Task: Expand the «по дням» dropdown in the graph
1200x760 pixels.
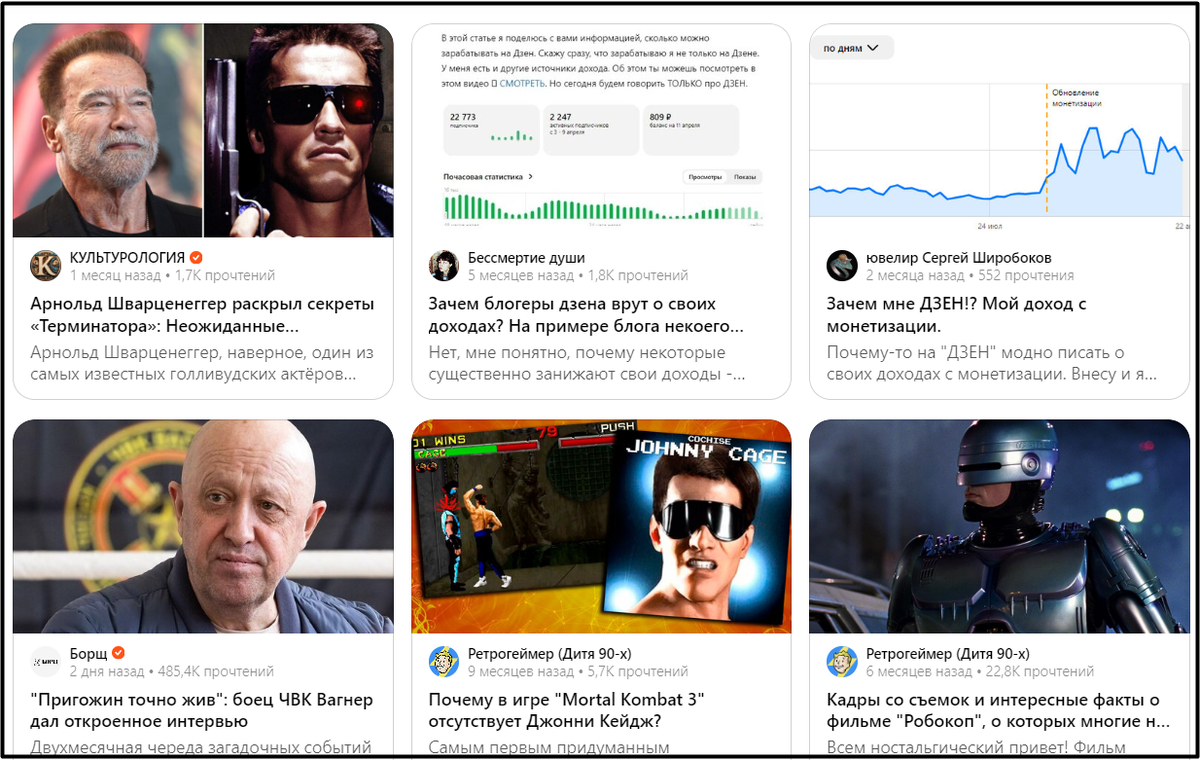Action: coord(851,48)
